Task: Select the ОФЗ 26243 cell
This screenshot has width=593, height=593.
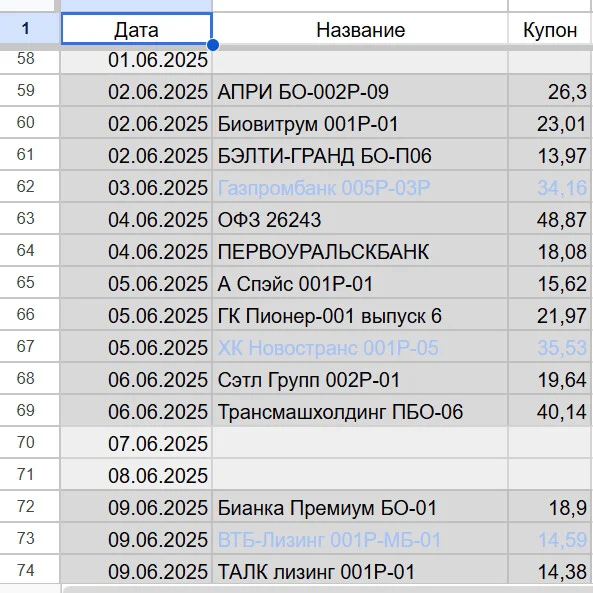Action: (x=360, y=219)
